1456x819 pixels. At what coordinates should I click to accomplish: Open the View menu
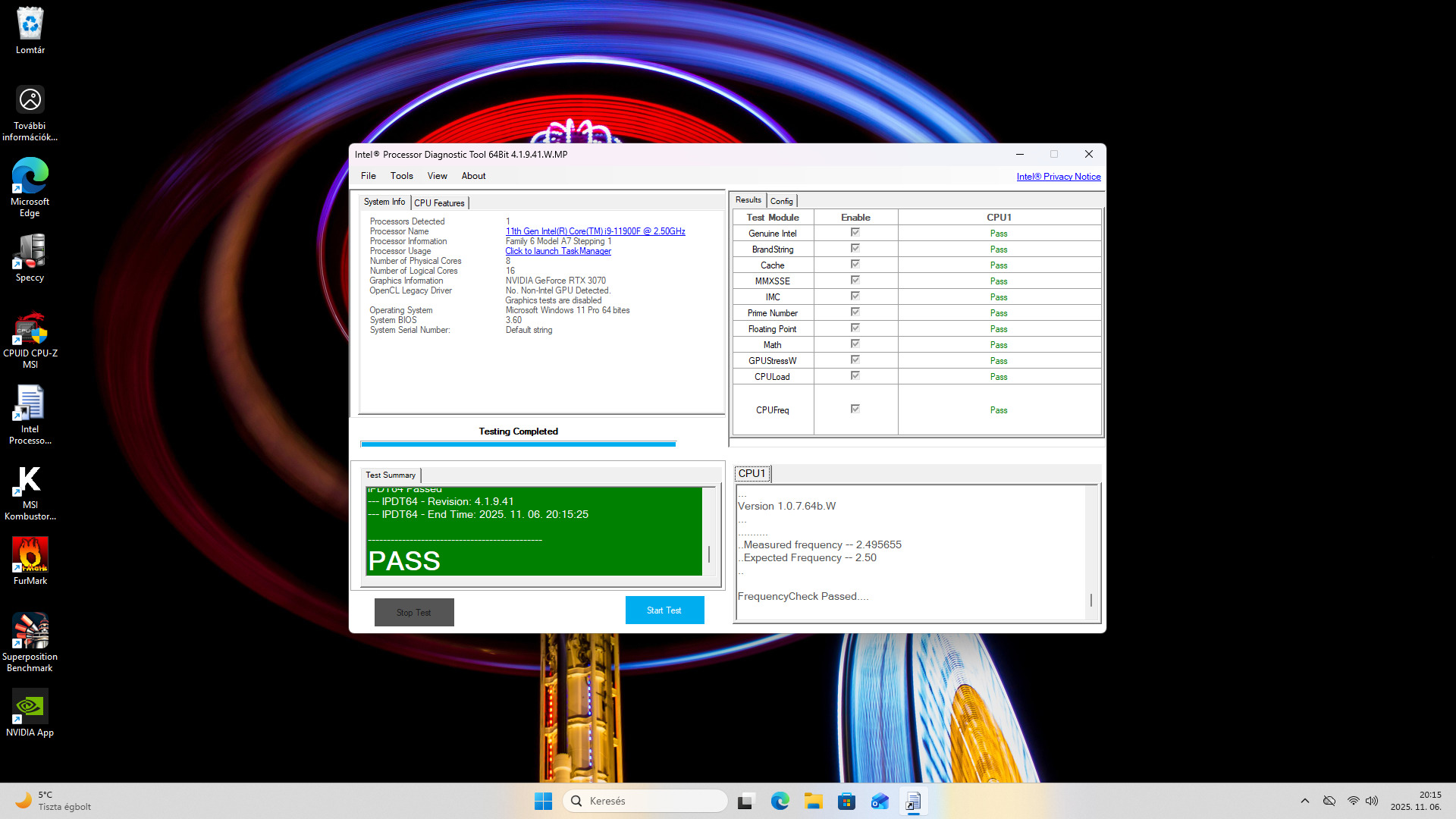point(437,176)
